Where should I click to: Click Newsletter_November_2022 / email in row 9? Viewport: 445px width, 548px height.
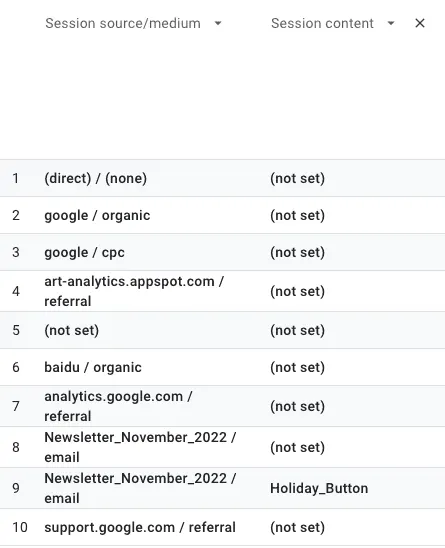[x=140, y=488]
